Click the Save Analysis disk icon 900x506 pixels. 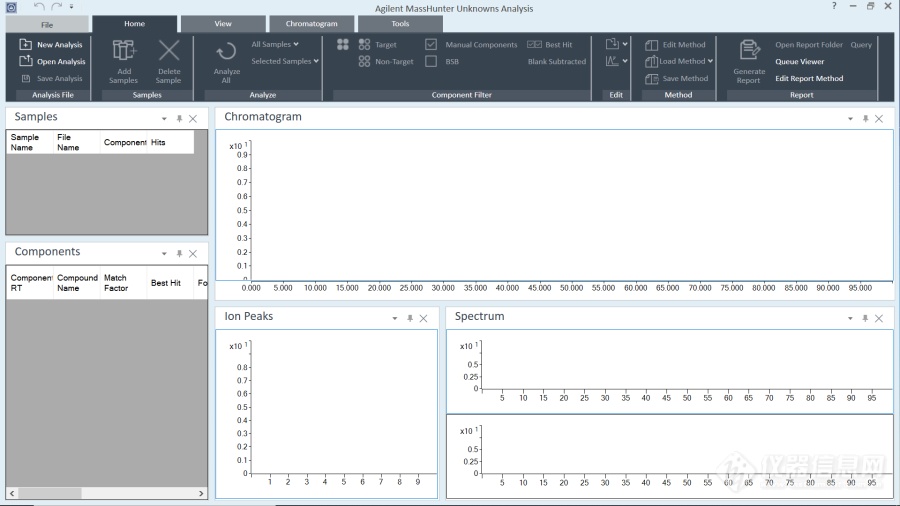(x=25, y=78)
